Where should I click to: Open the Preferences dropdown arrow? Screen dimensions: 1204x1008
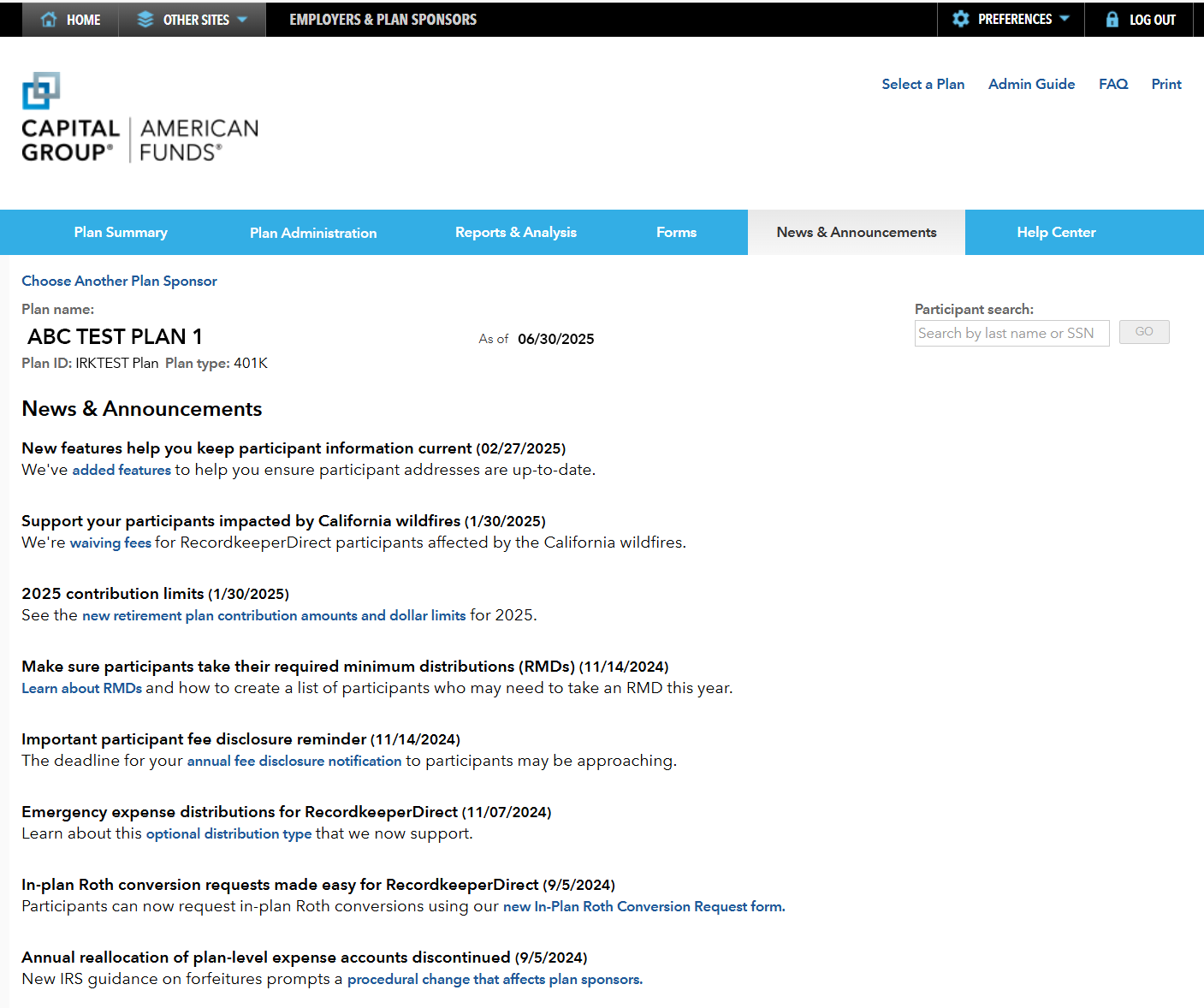[x=1064, y=19]
